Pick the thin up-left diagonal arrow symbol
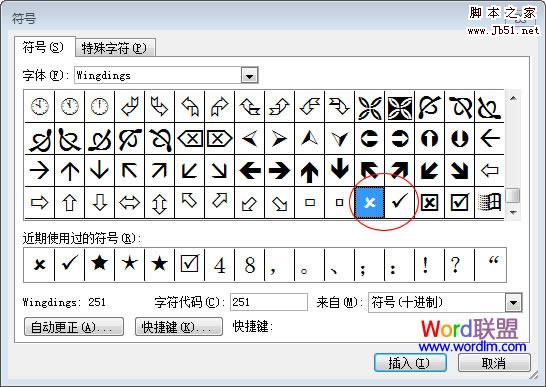 pyautogui.click(x=129, y=170)
